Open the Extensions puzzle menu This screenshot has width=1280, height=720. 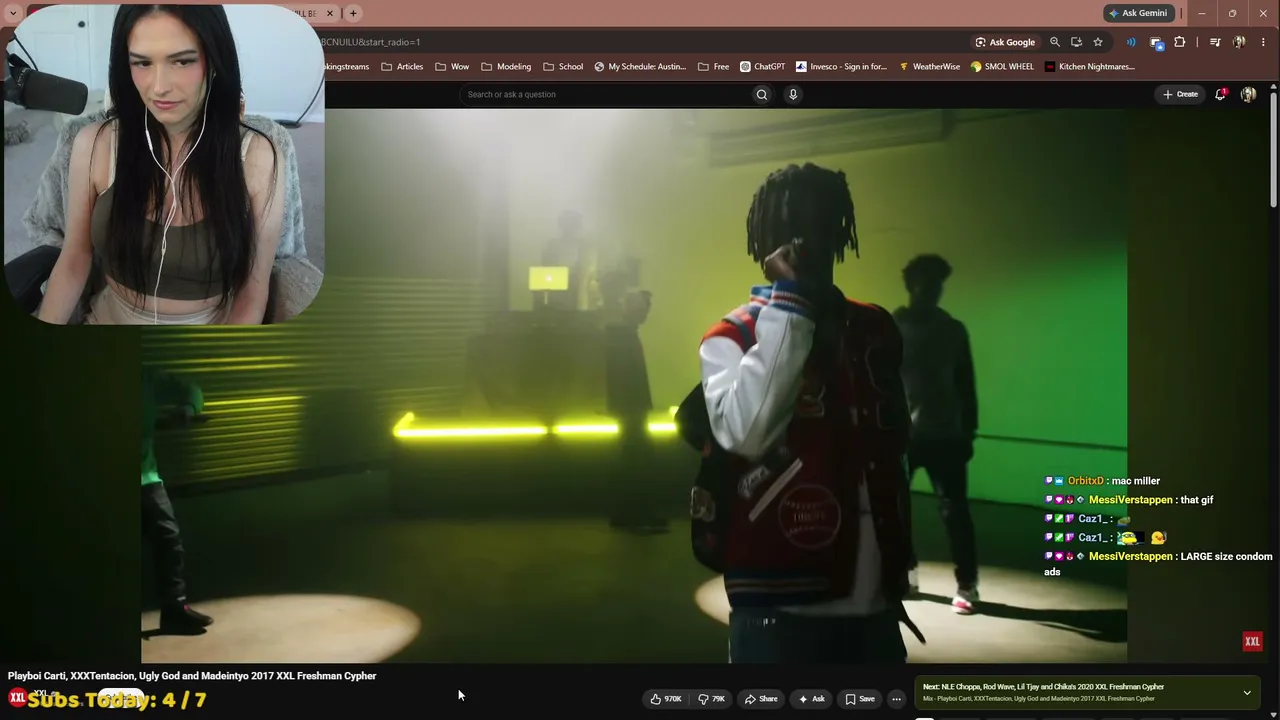(1180, 42)
